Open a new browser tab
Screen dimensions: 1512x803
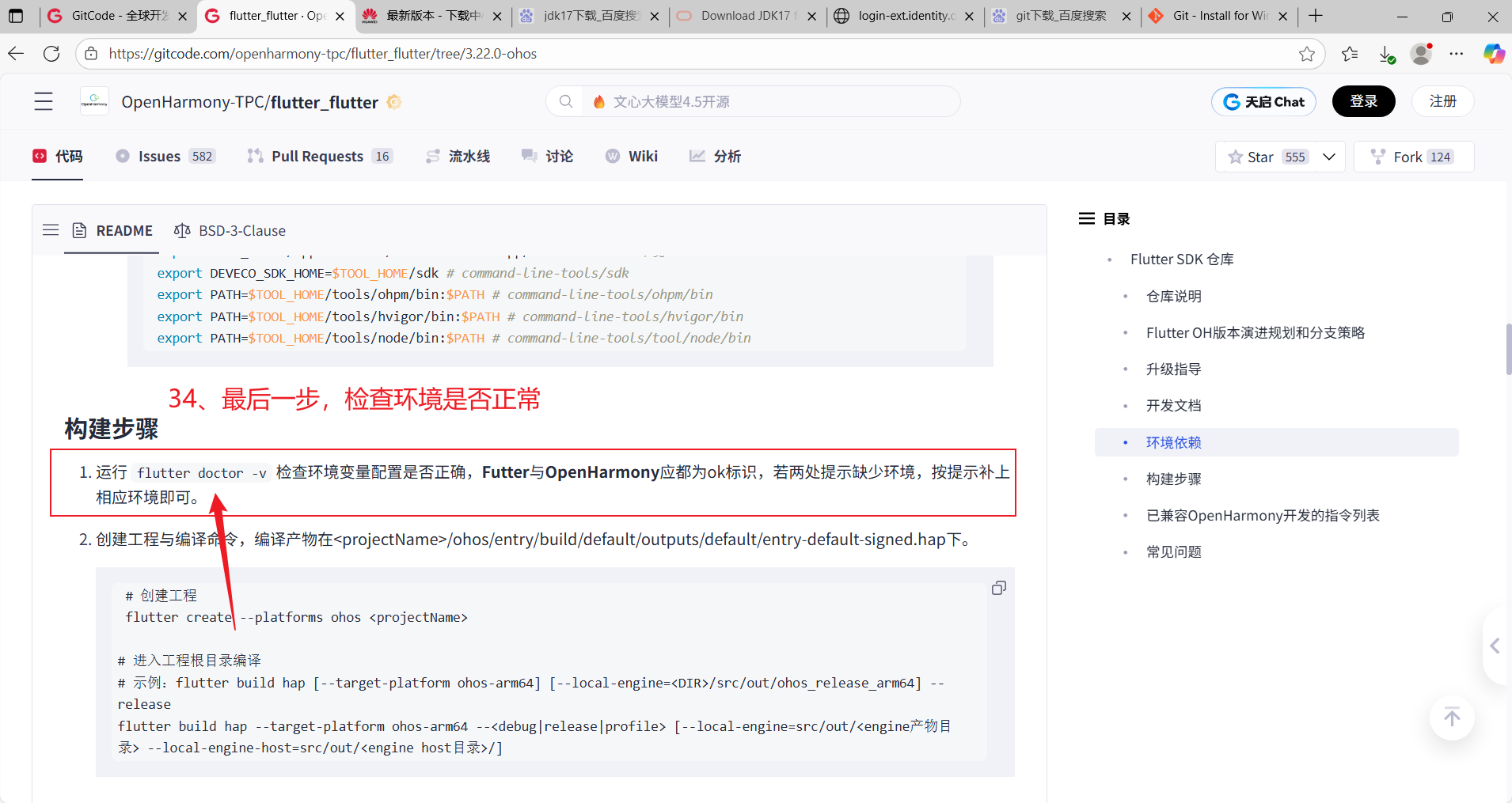click(x=1316, y=16)
